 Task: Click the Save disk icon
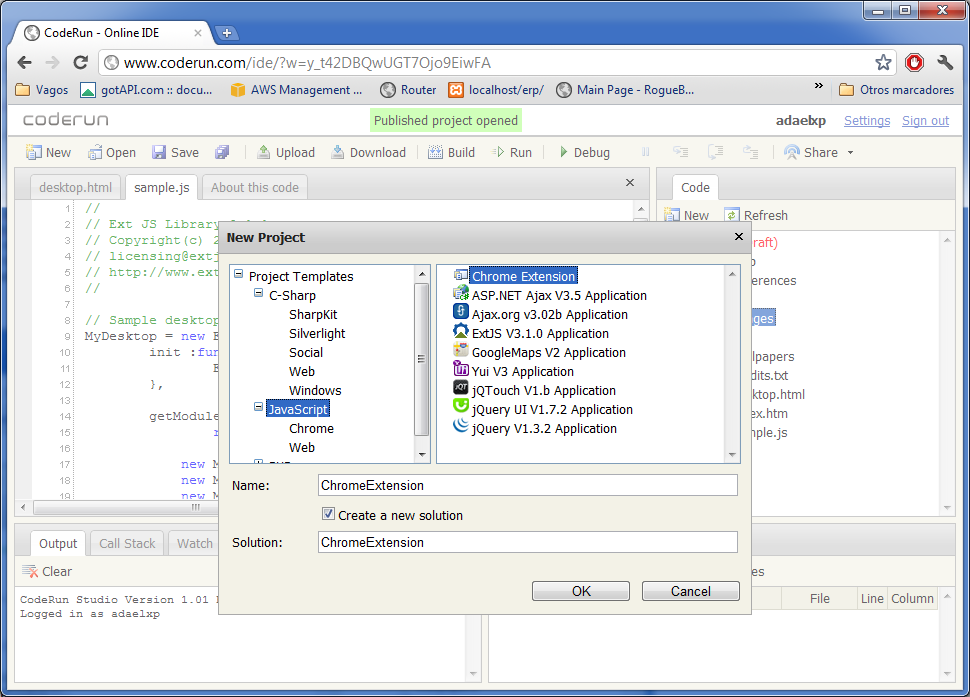[x=159, y=152]
